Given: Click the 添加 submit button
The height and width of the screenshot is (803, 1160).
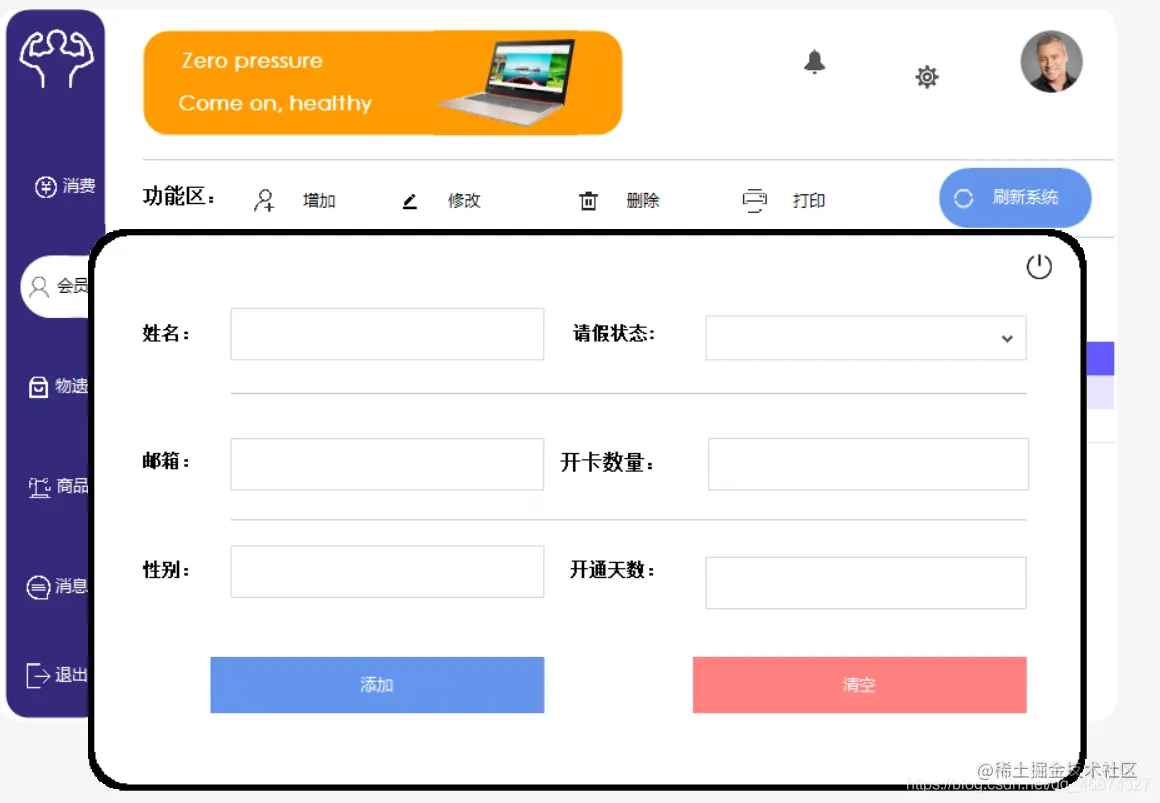Looking at the screenshot, I should (x=377, y=685).
